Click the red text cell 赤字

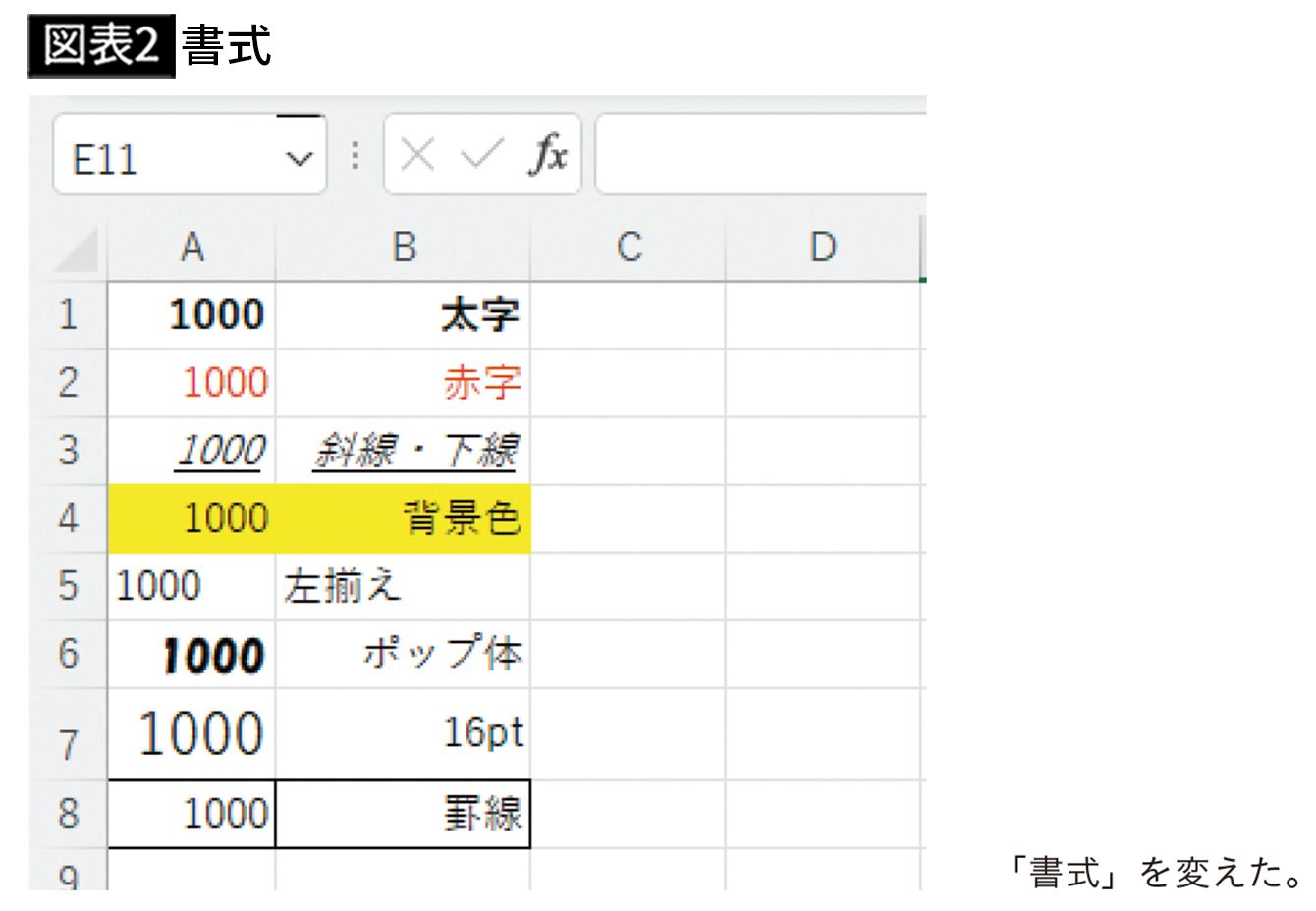click(x=403, y=383)
